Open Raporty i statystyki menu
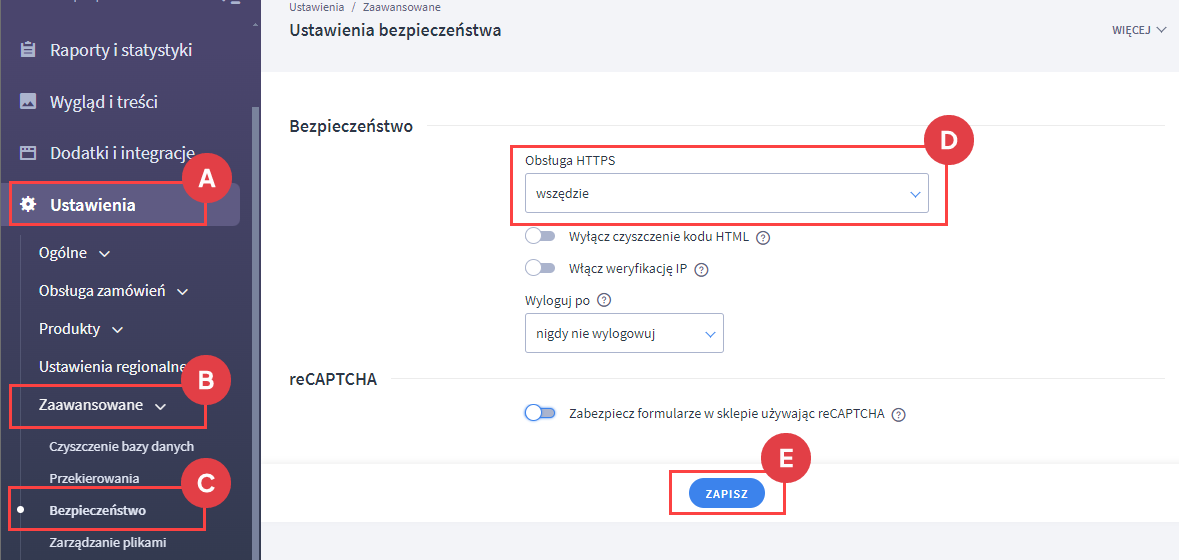Viewport: 1179px width, 560px height. (x=120, y=50)
